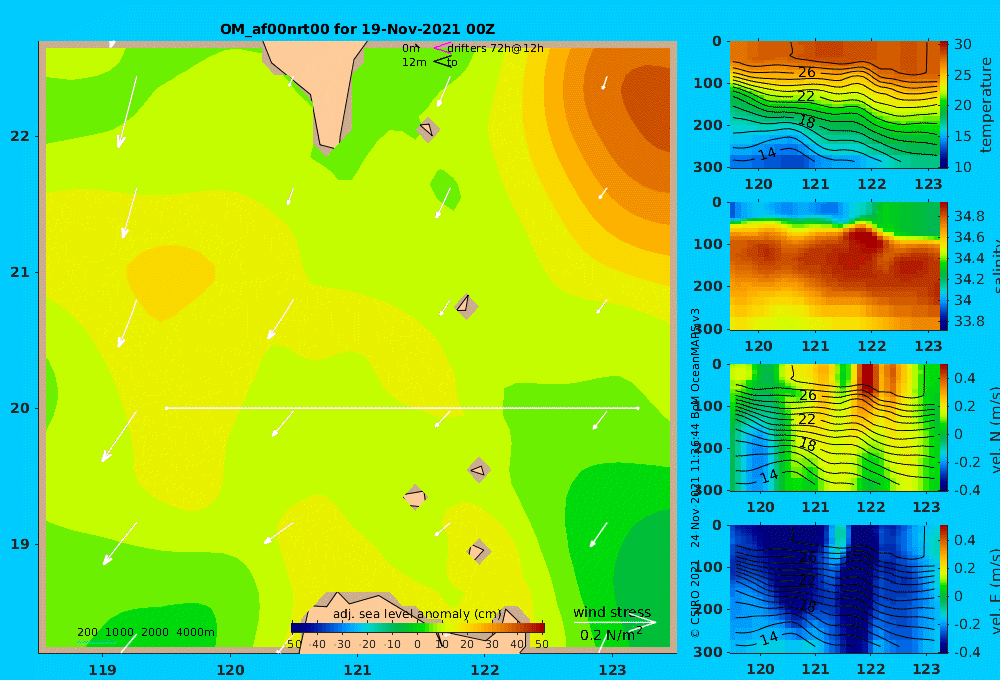The image size is (1000, 680).
Task: Click the magenta drifters legend arrow
Action: click(x=442, y=48)
